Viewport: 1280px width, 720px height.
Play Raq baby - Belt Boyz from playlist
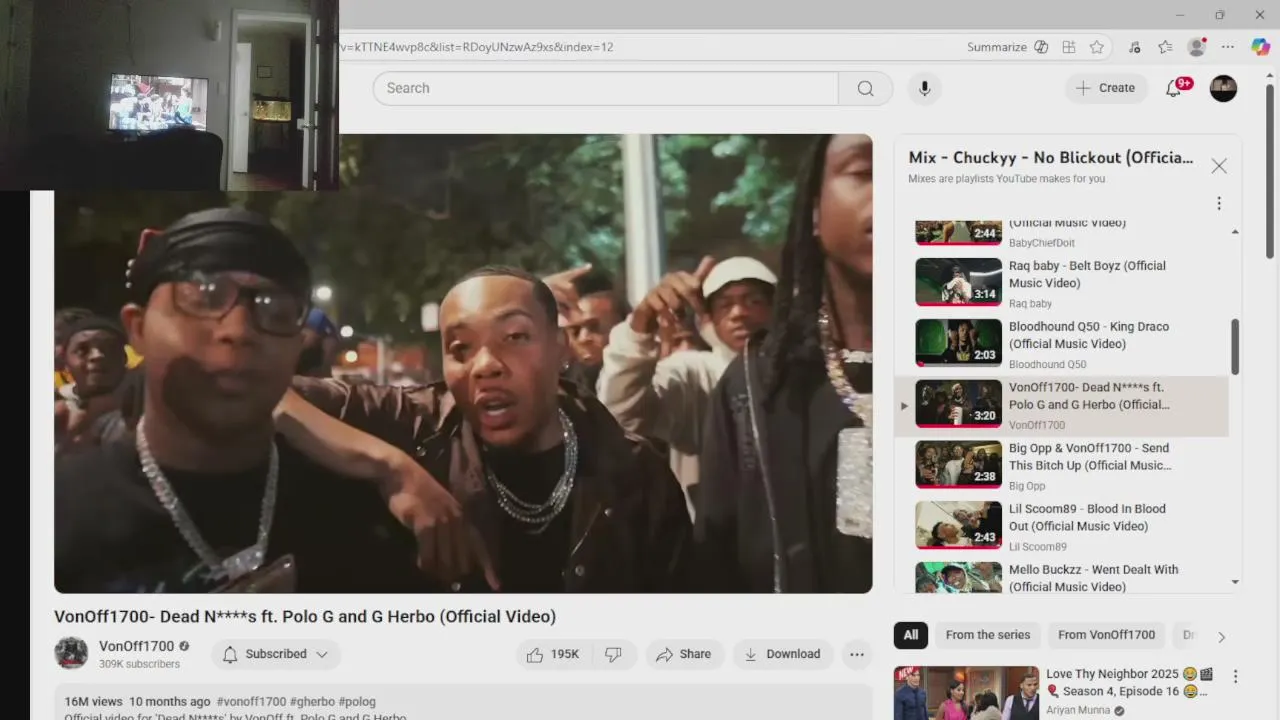coord(1061,283)
